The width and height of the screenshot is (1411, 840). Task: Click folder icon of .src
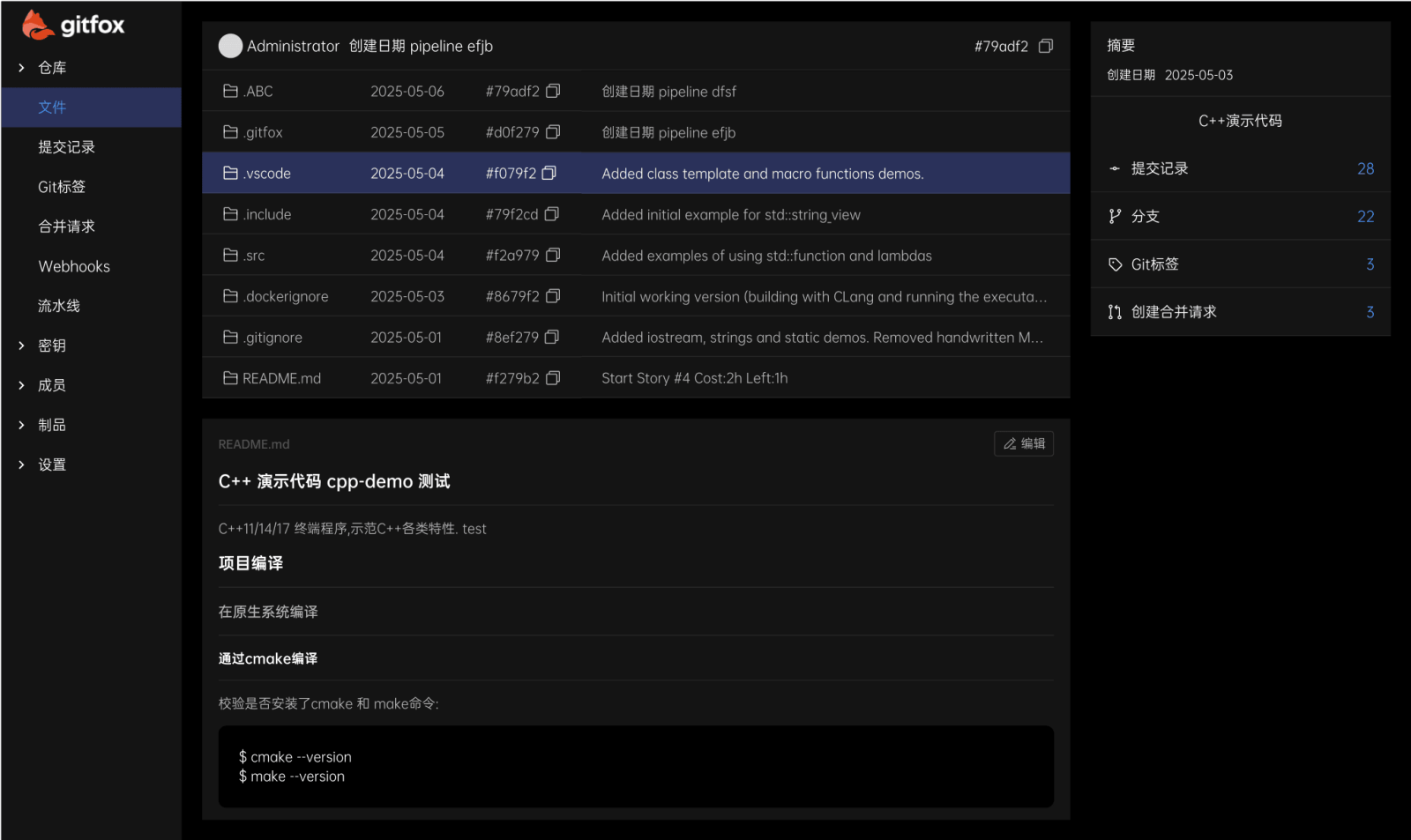pyautogui.click(x=231, y=255)
